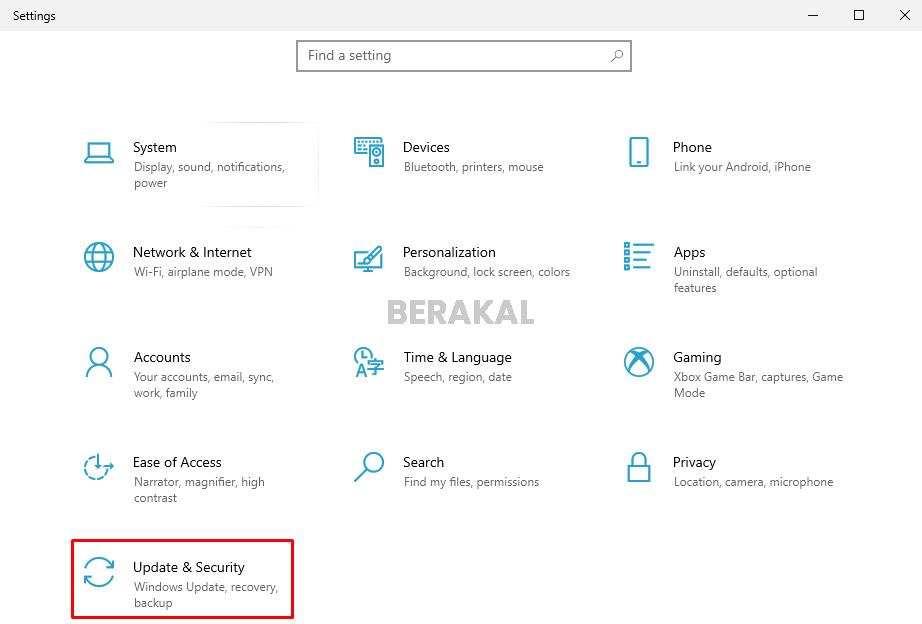
Task: Click the Search magnifier category icon
Action: pyautogui.click(x=369, y=467)
